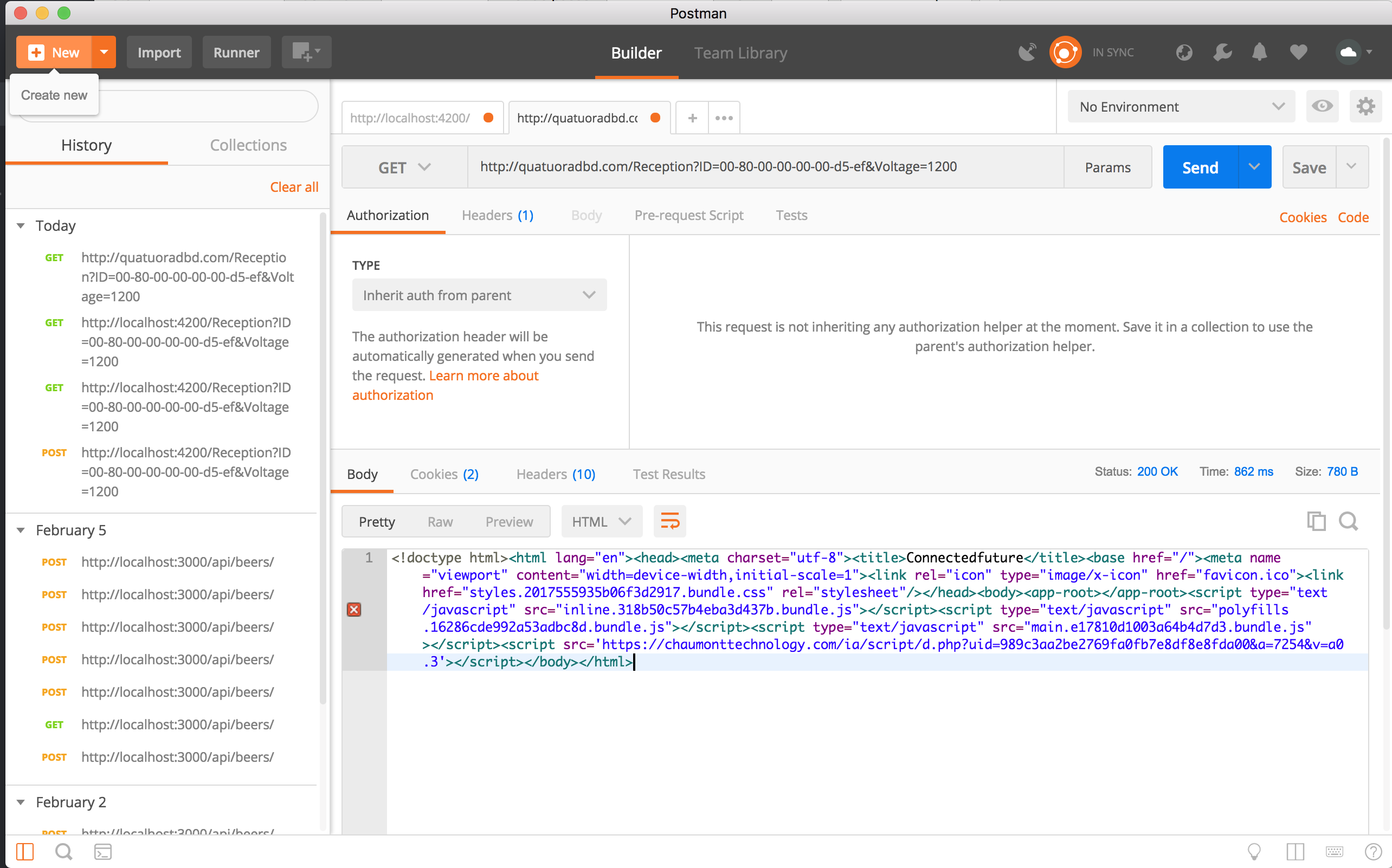Click the interceptor satellite icon
Screen dimensions: 1392x868
[x=1027, y=52]
